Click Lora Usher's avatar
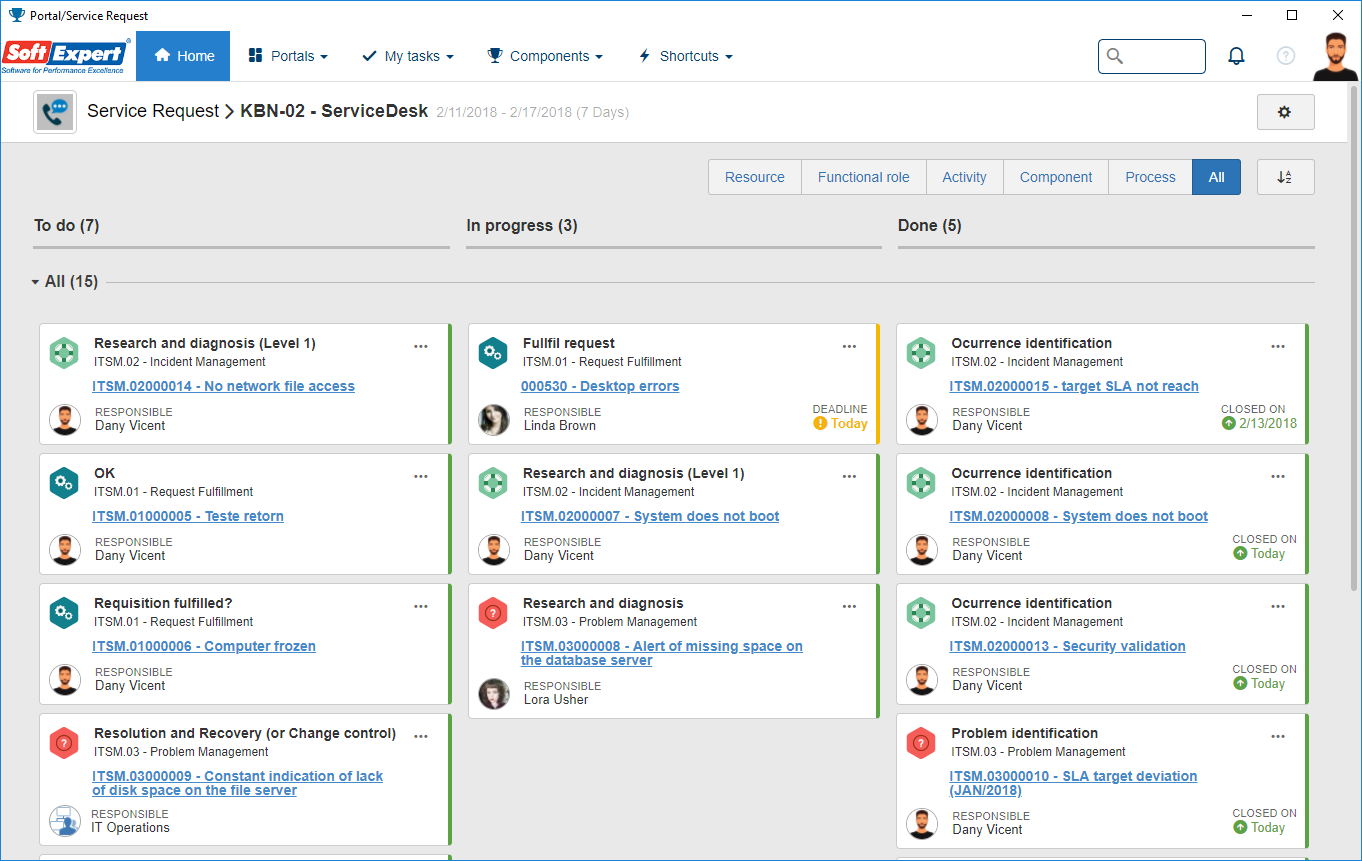Viewport: 1362px width, 861px height. [x=493, y=694]
